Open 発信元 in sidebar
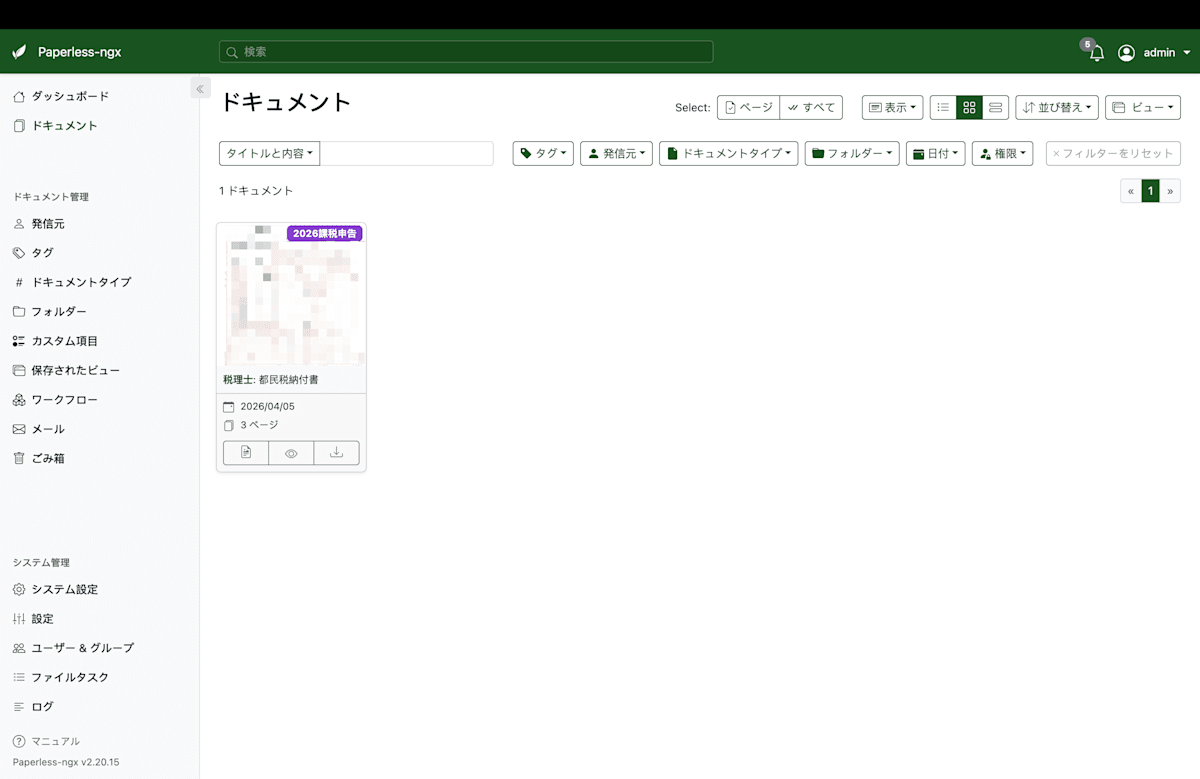Screen dimensions: 1200x779 39,224
